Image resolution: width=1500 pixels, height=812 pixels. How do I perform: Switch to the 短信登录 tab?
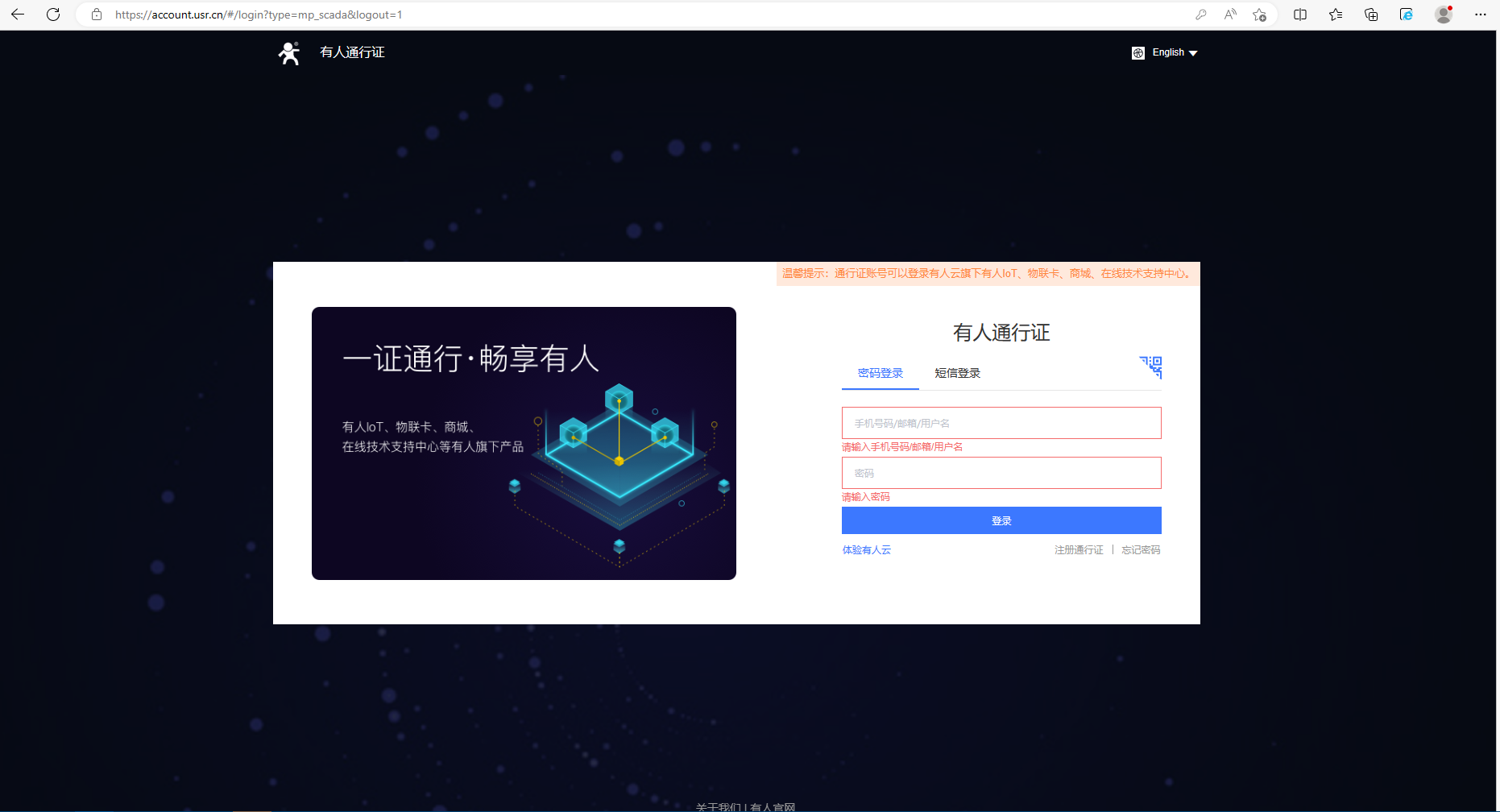pos(958,373)
